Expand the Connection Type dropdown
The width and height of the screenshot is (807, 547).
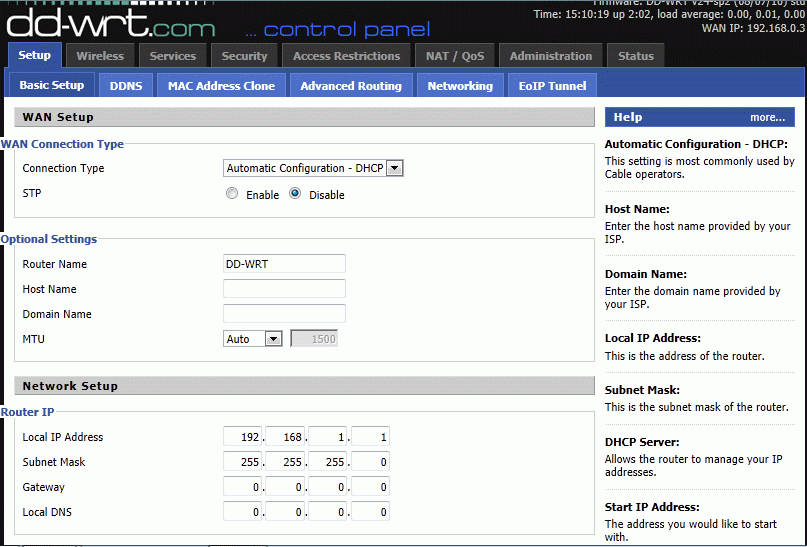tap(313, 168)
